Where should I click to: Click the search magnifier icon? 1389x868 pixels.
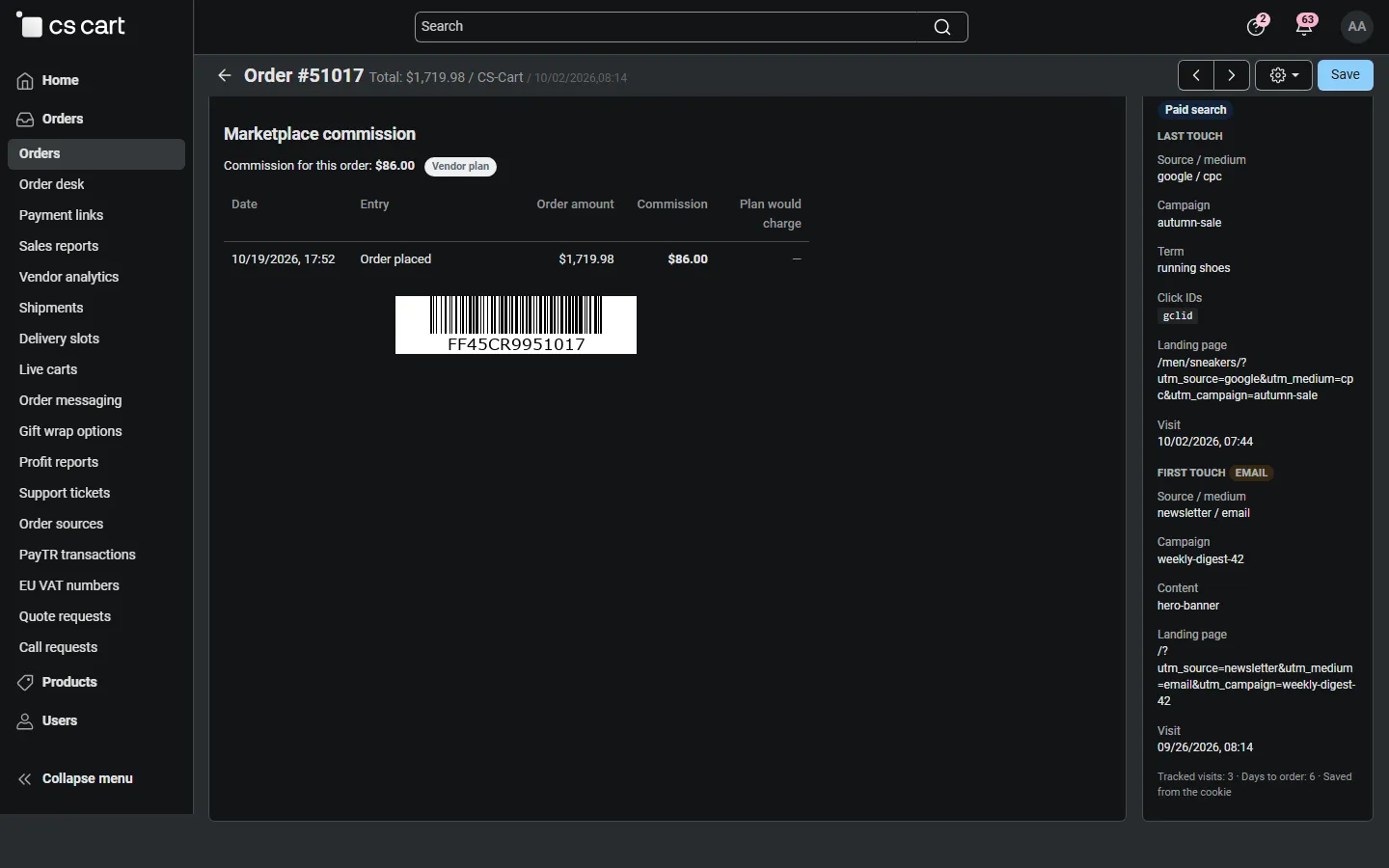(942, 27)
